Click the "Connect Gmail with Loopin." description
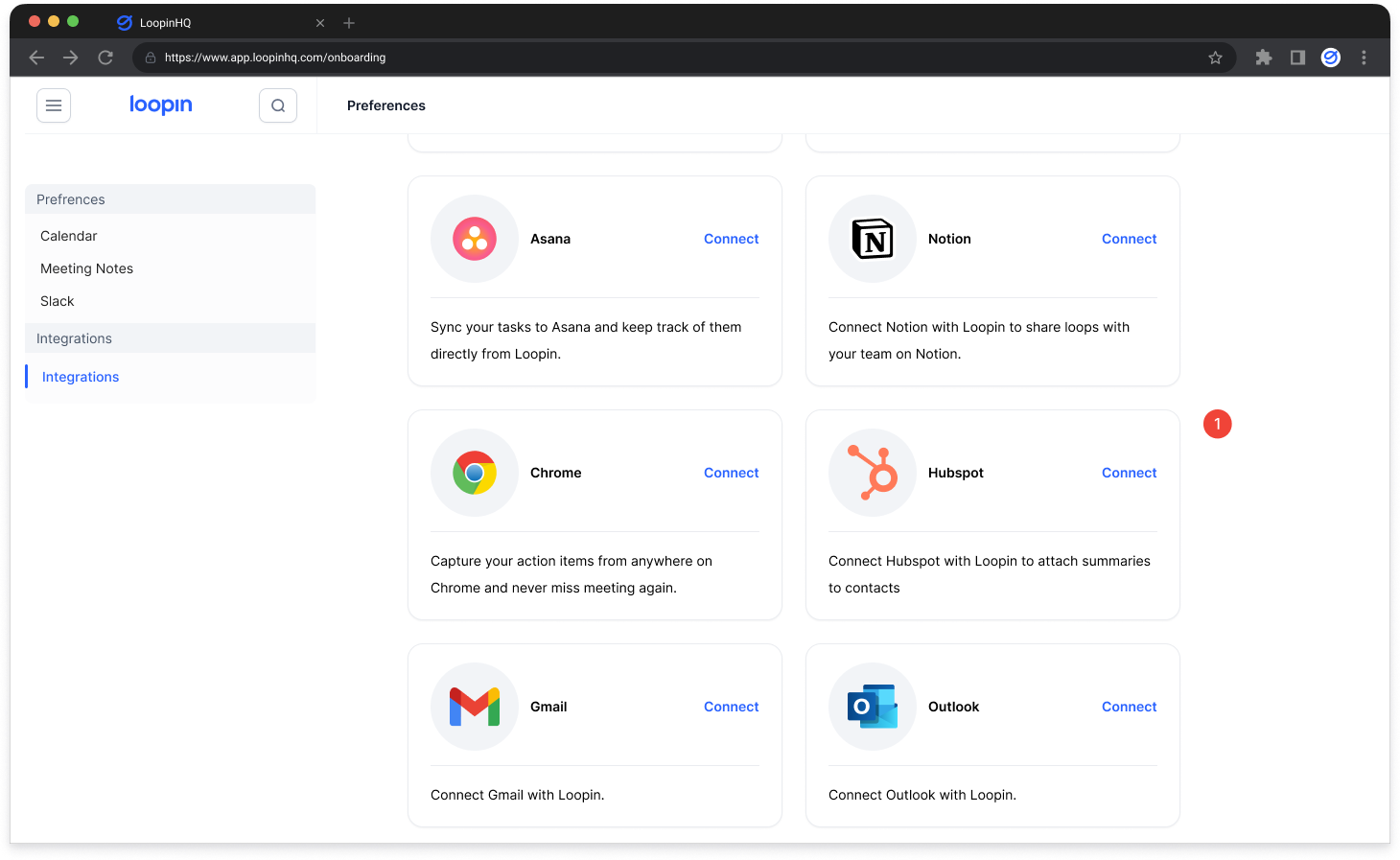The image size is (1400, 860). (x=518, y=795)
